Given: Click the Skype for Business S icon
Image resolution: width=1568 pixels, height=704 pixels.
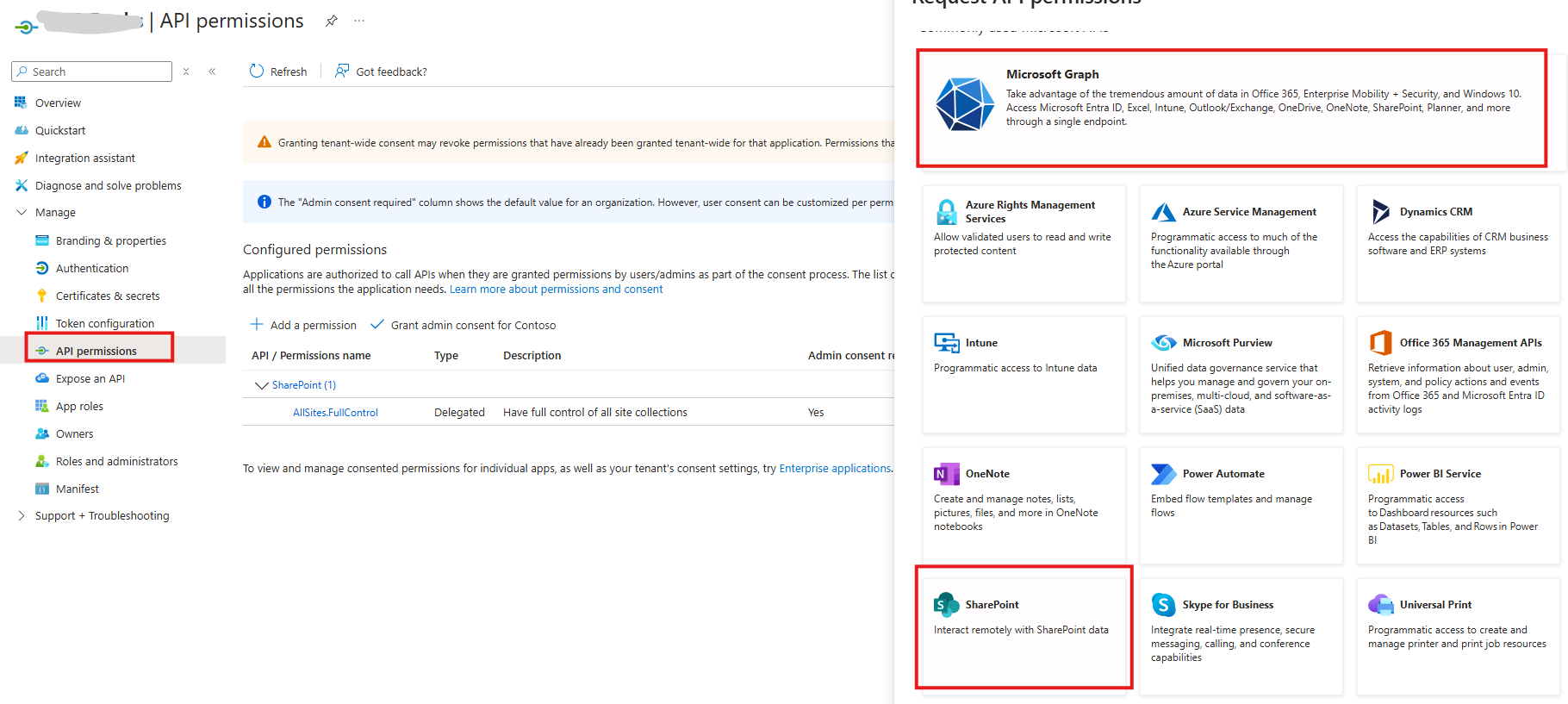Looking at the screenshot, I should [1163, 605].
